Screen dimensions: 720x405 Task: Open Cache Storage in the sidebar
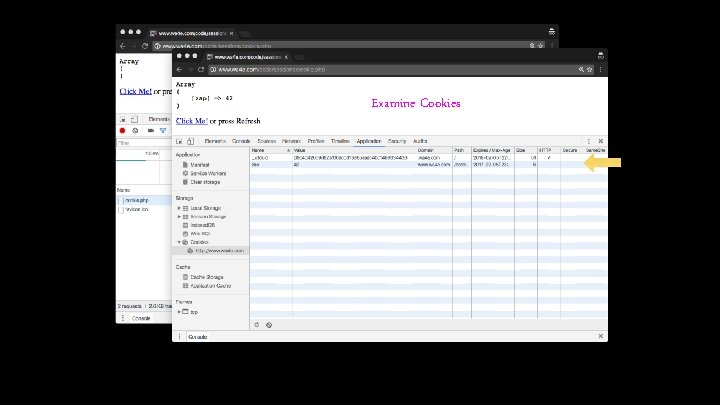[207, 277]
